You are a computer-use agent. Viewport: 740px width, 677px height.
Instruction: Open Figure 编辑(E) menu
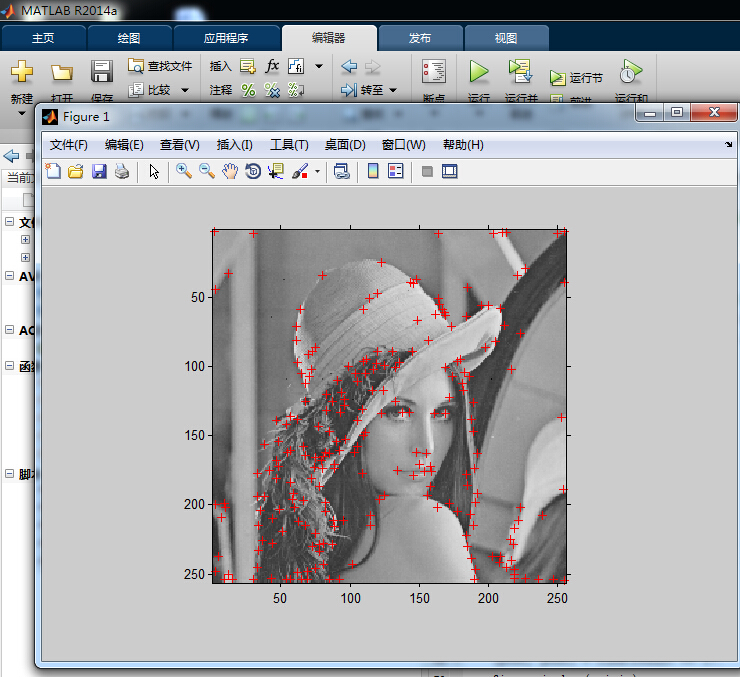[124, 145]
